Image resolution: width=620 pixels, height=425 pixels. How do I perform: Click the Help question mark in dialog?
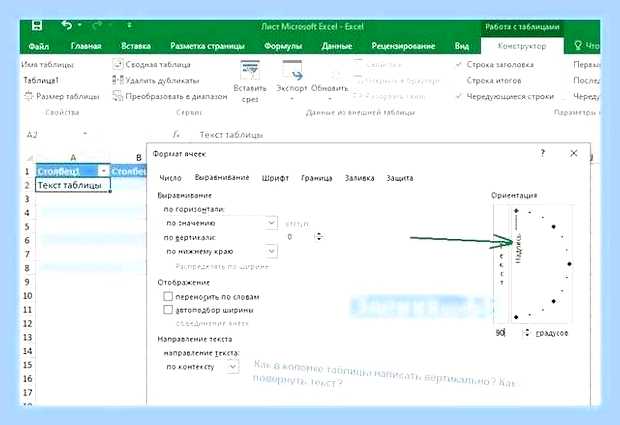coord(542,153)
